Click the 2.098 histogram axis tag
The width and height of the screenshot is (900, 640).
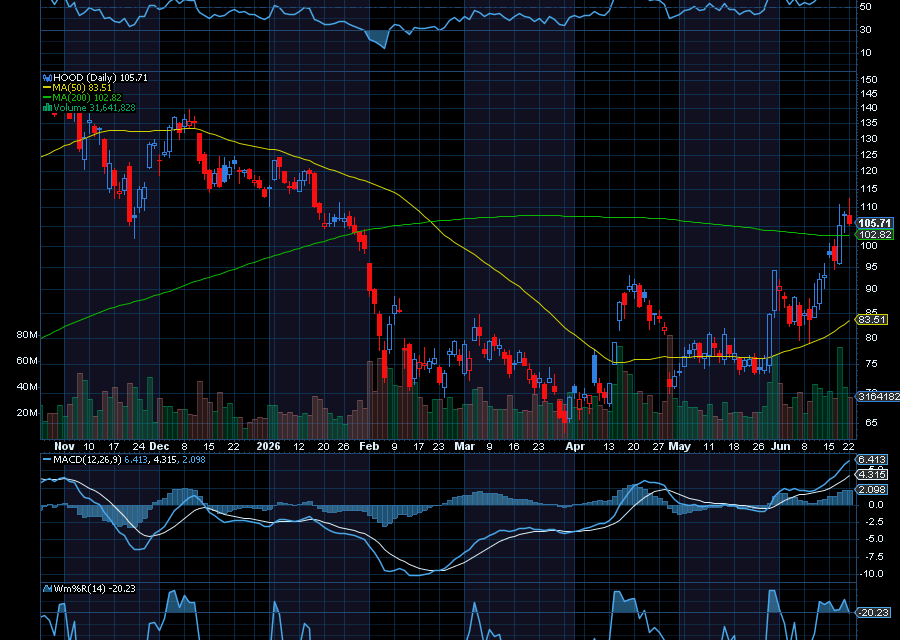coord(872,490)
